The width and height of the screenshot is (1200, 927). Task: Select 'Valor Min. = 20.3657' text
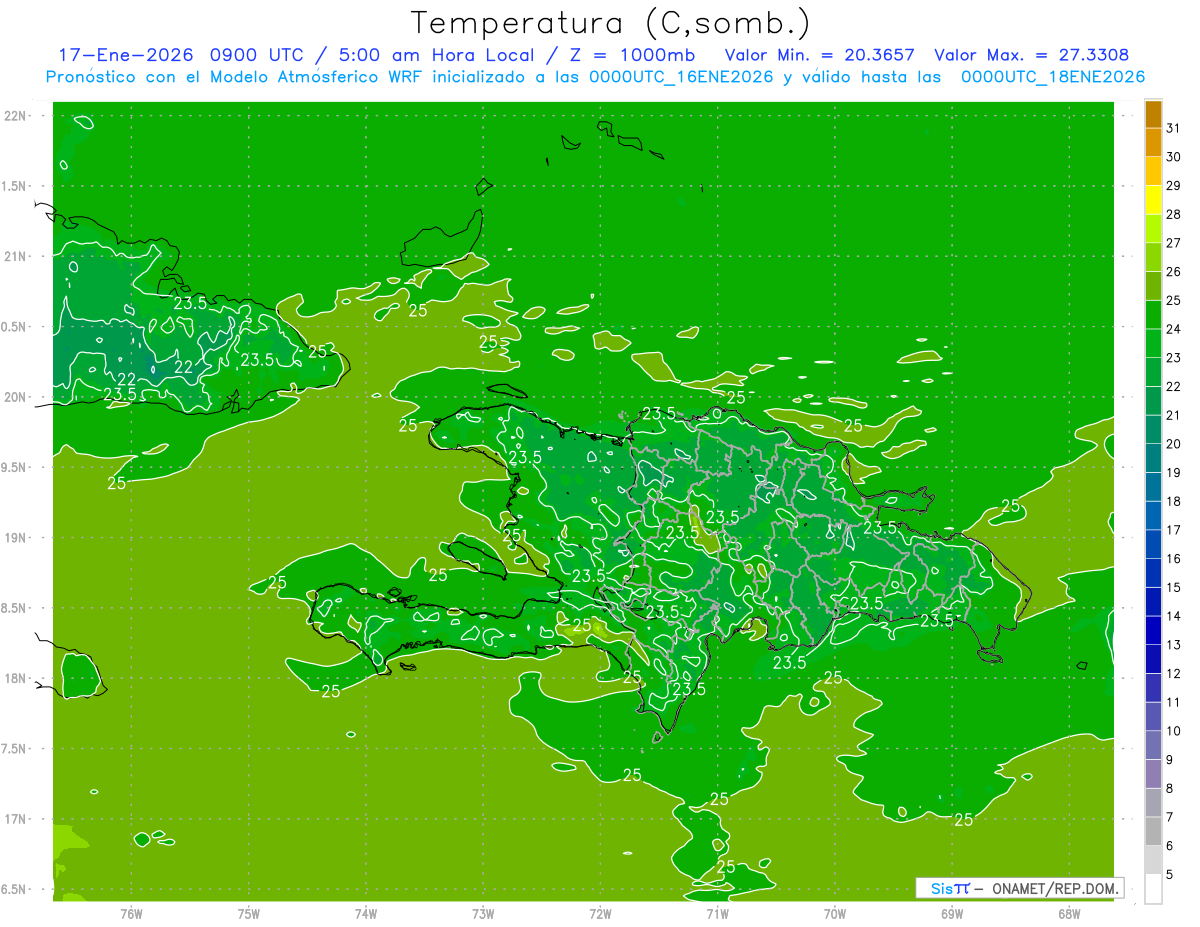click(819, 54)
